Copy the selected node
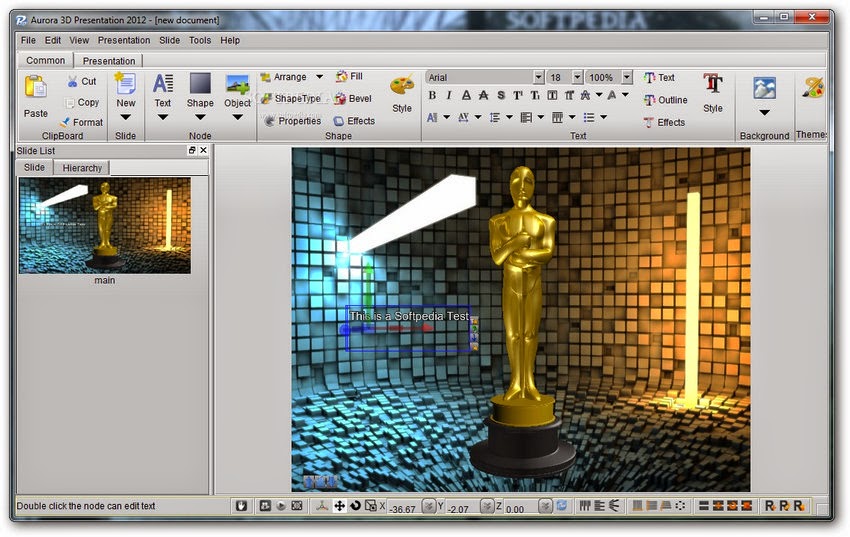This screenshot has width=850, height=537. tap(82, 102)
